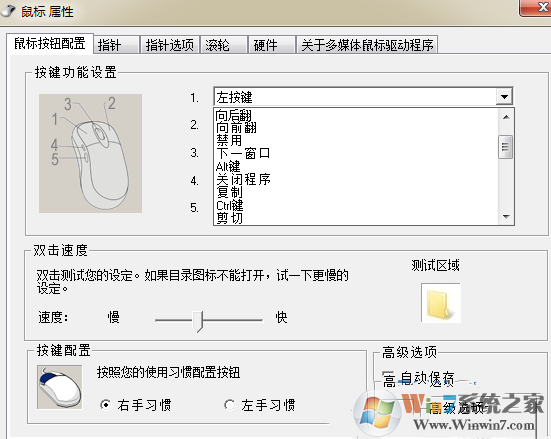Open the 滚轮 tab
551x439 pixels.
(224, 45)
